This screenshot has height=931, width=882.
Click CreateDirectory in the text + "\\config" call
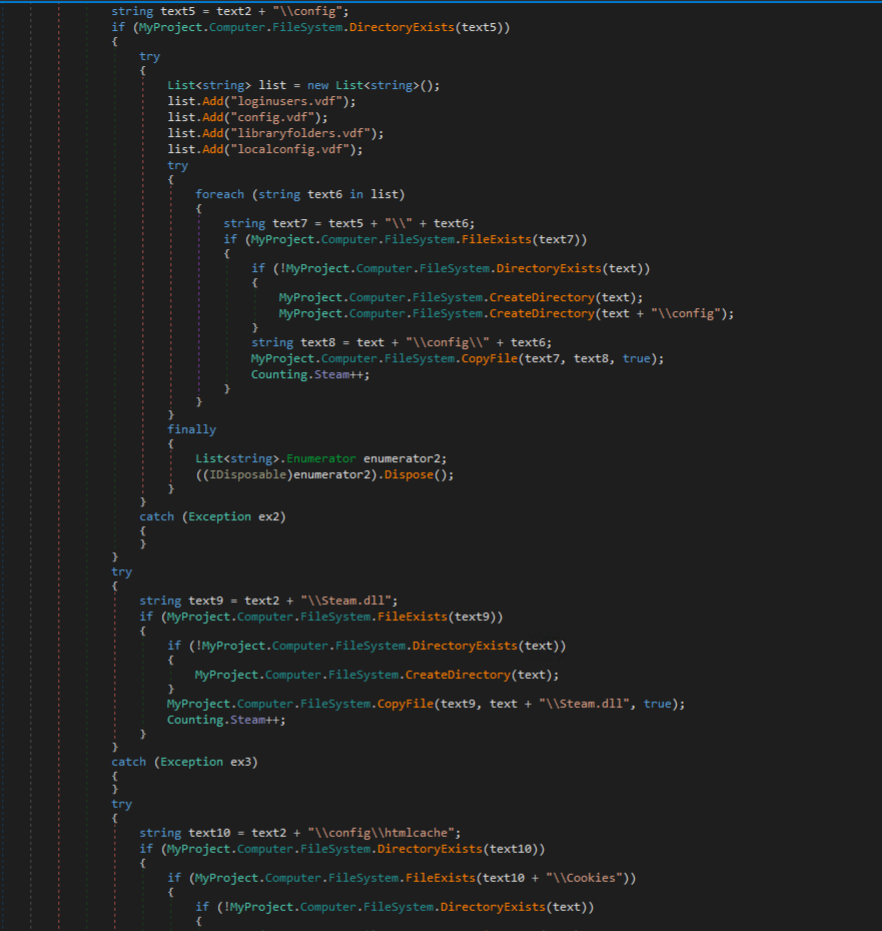[542, 314]
